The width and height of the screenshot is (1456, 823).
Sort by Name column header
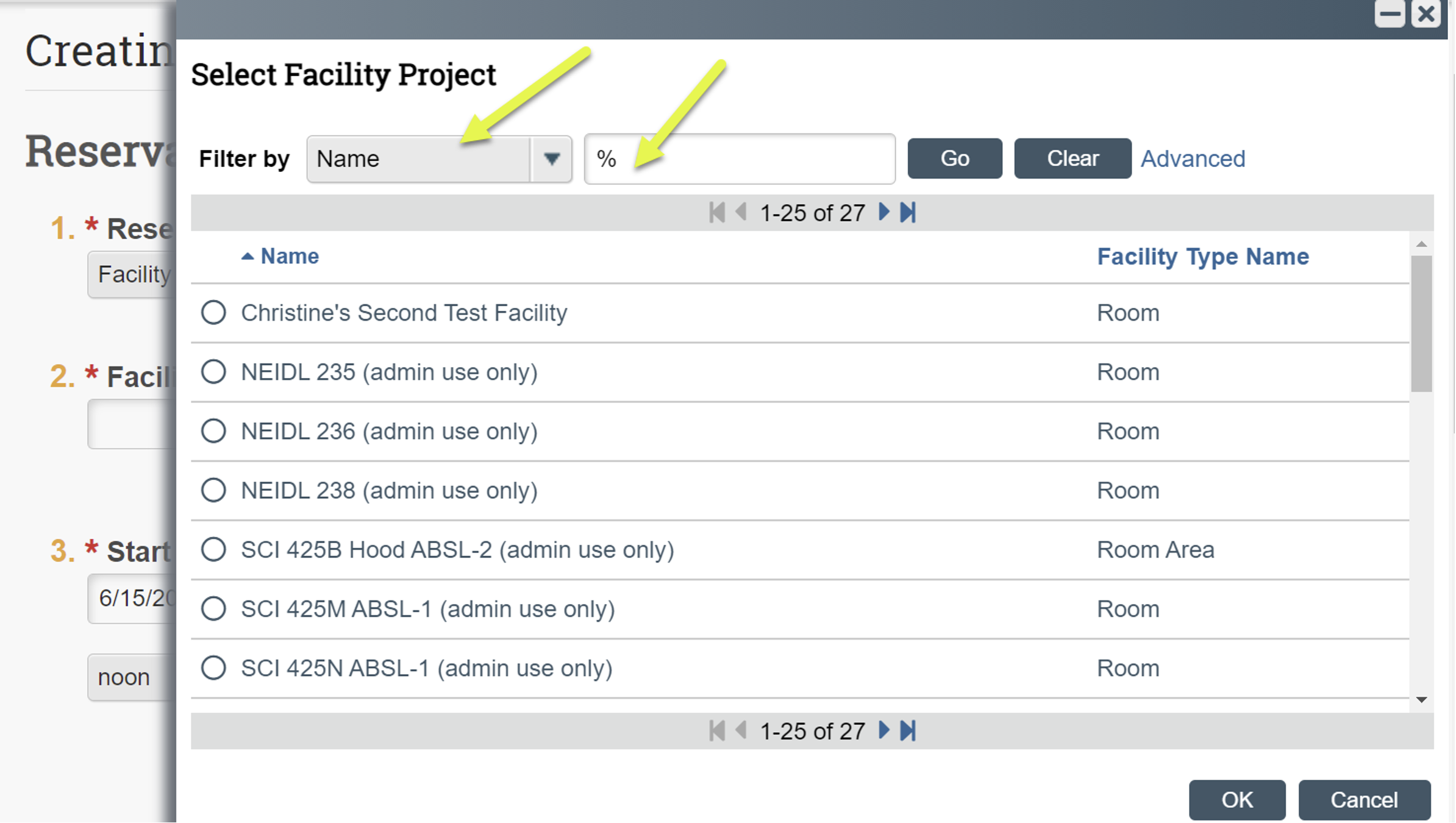point(289,256)
